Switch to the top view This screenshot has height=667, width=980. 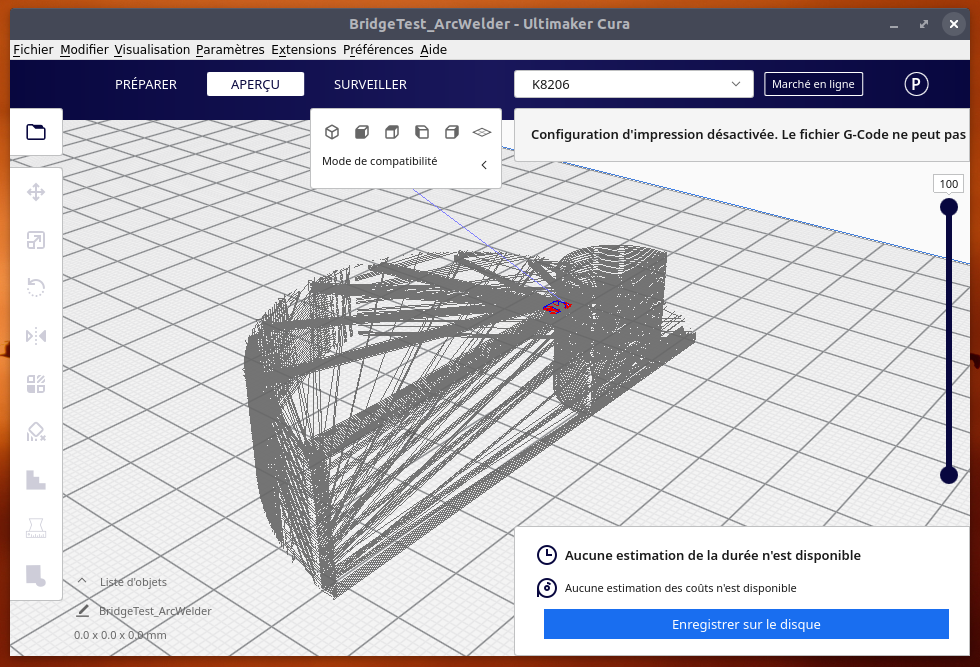[392, 132]
